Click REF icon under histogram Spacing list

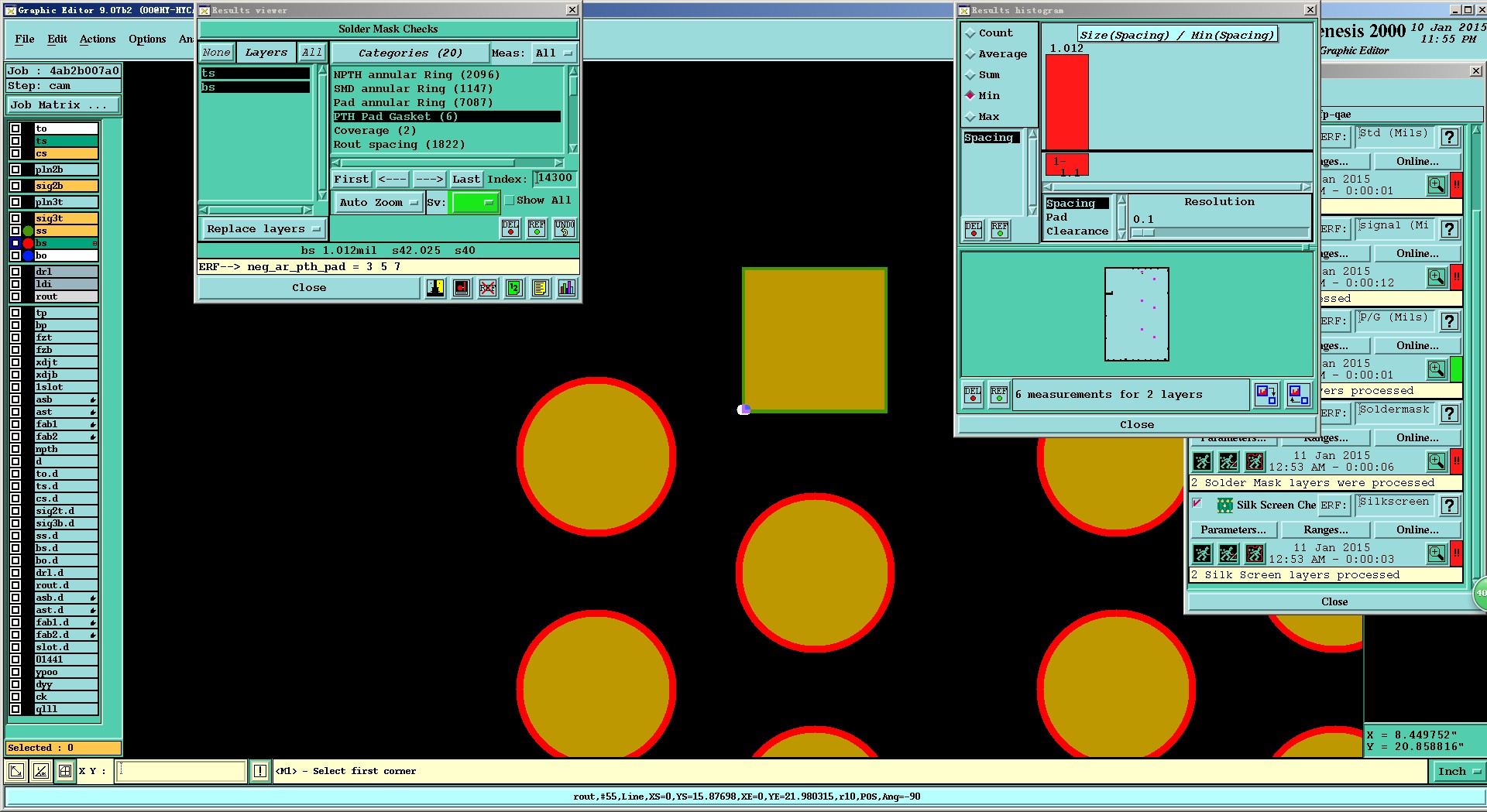pos(1000,230)
